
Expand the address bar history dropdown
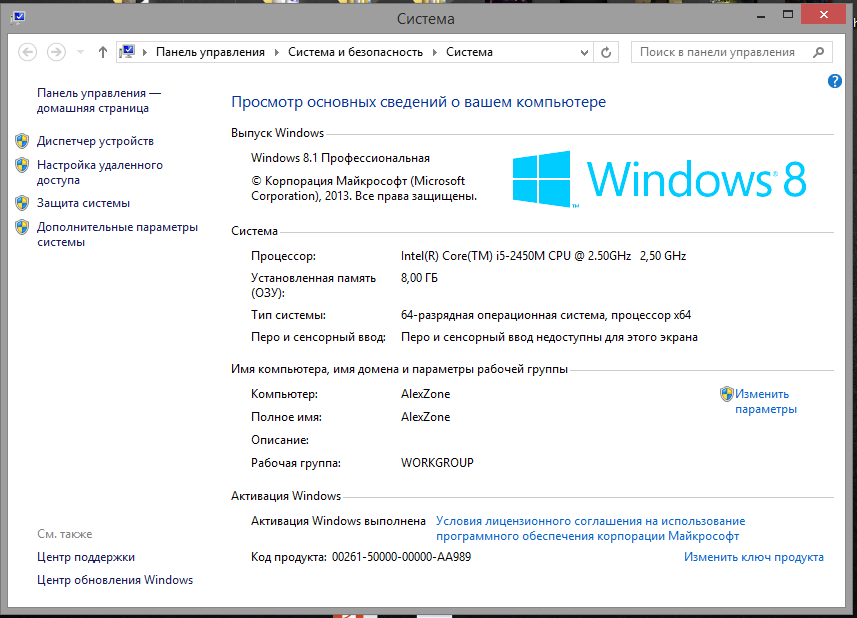tap(584, 52)
